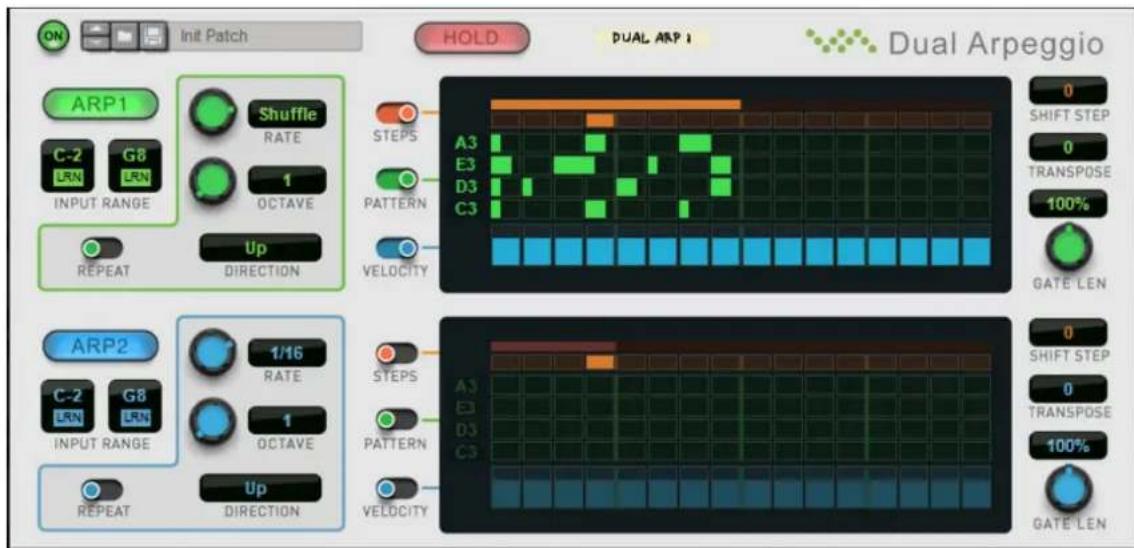Click the last velocity bar in ARP1
Screen dimensions: 1134x548
tap(977, 252)
